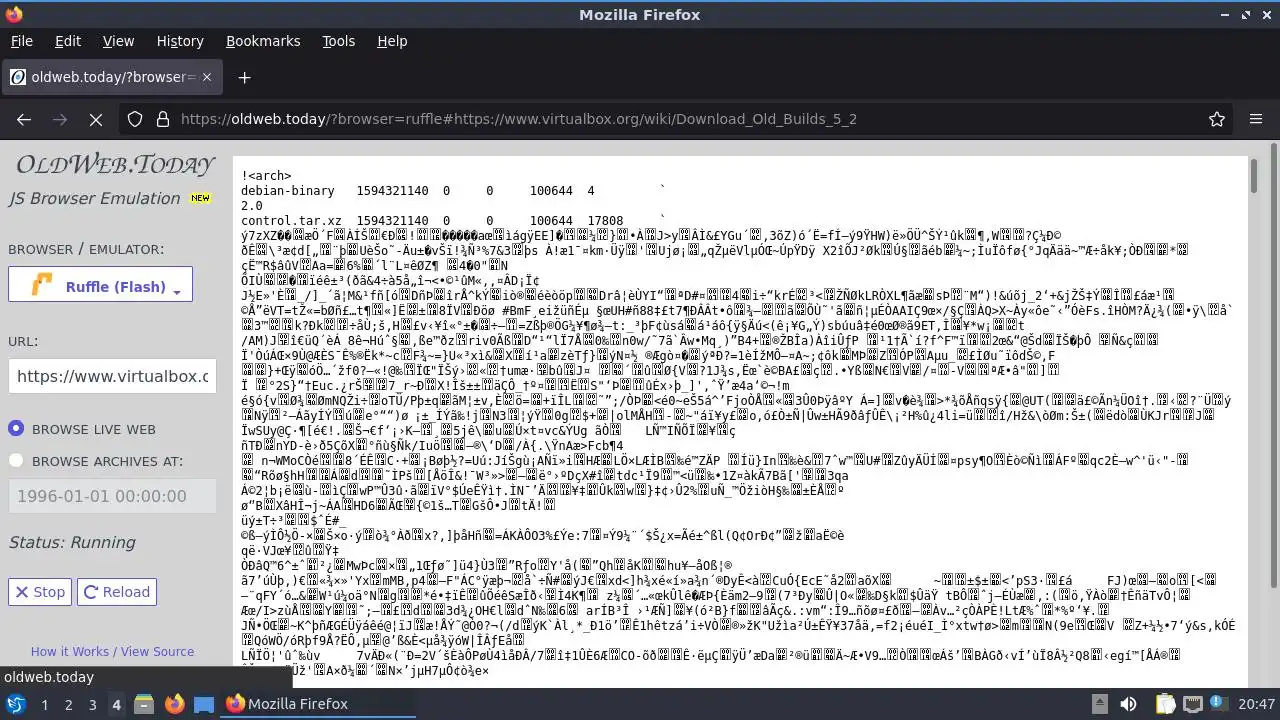Image resolution: width=1280 pixels, height=720 pixels.
Task: Open the View Source link
Action: pyautogui.click(x=157, y=652)
